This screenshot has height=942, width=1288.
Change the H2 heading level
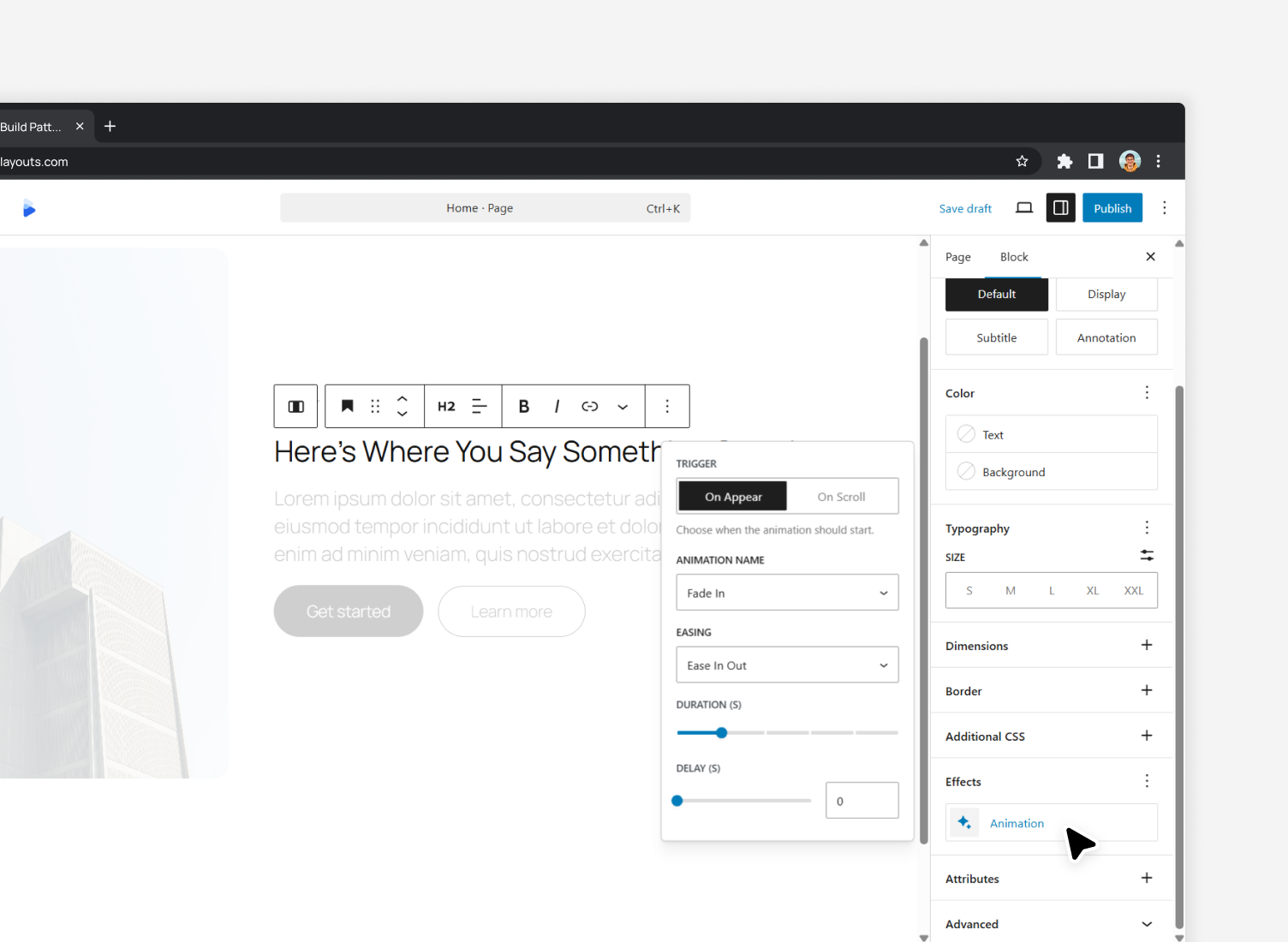[446, 407]
